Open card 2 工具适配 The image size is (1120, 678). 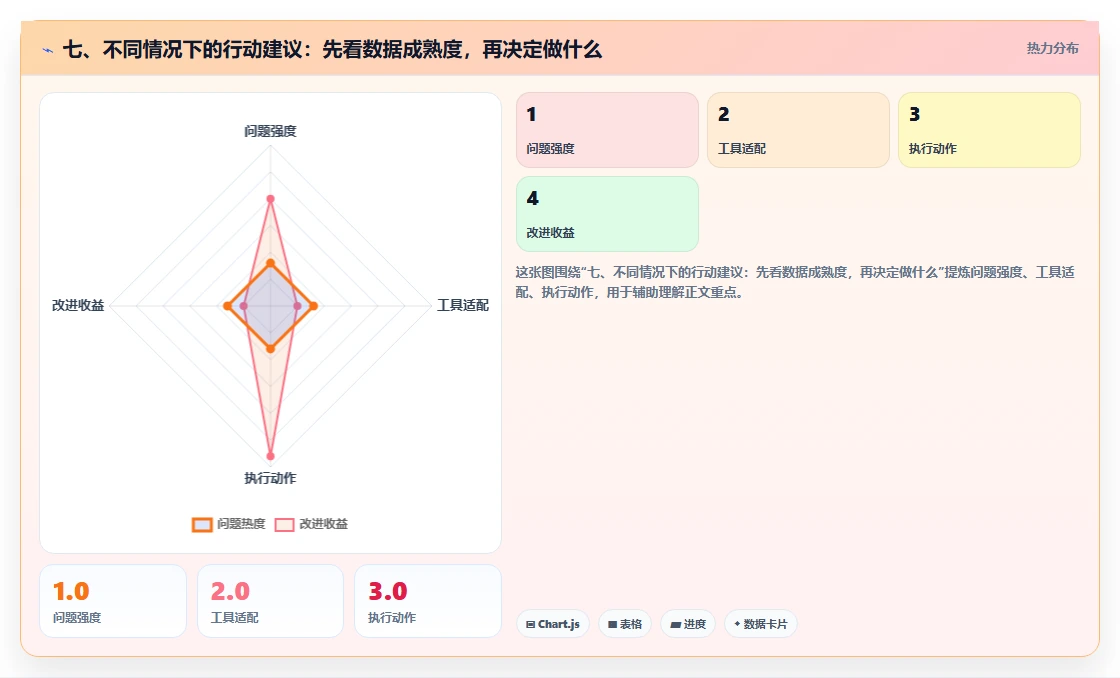pos(798,130)
